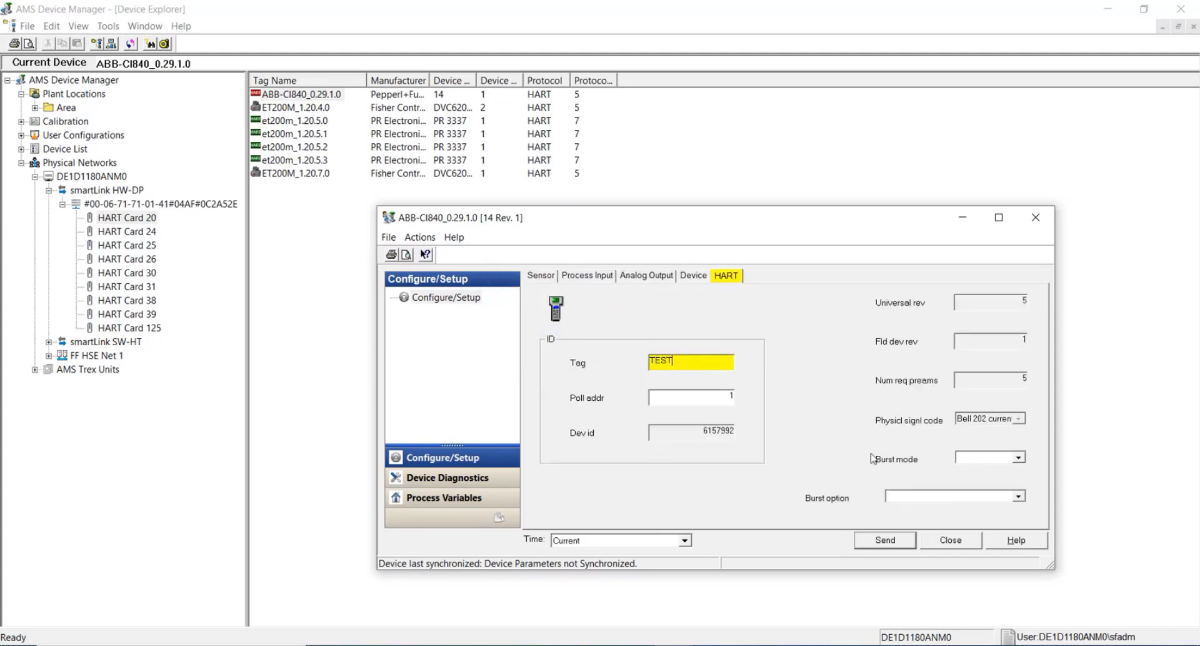Expand the Device List node

[x=22, y=149]
